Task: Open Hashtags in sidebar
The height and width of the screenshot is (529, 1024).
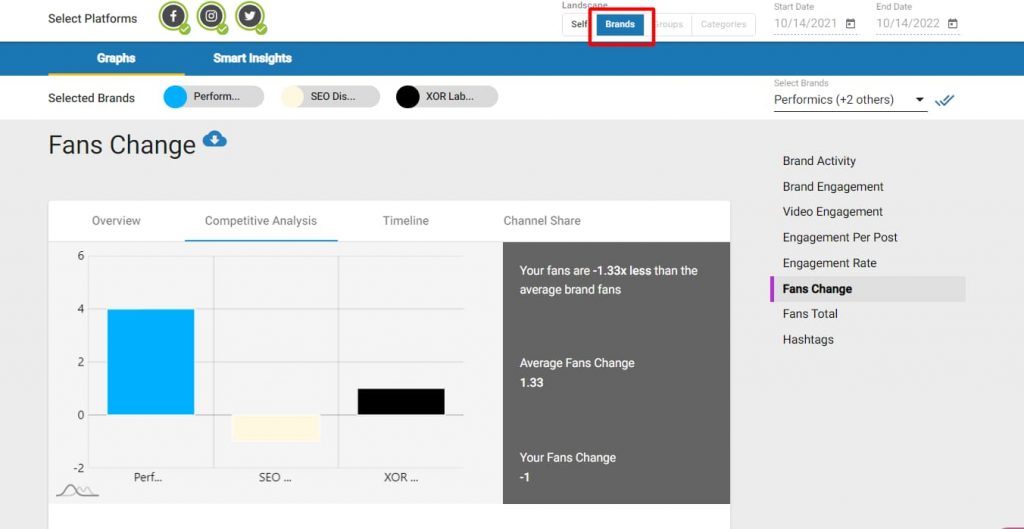Action: coord(808,340)
